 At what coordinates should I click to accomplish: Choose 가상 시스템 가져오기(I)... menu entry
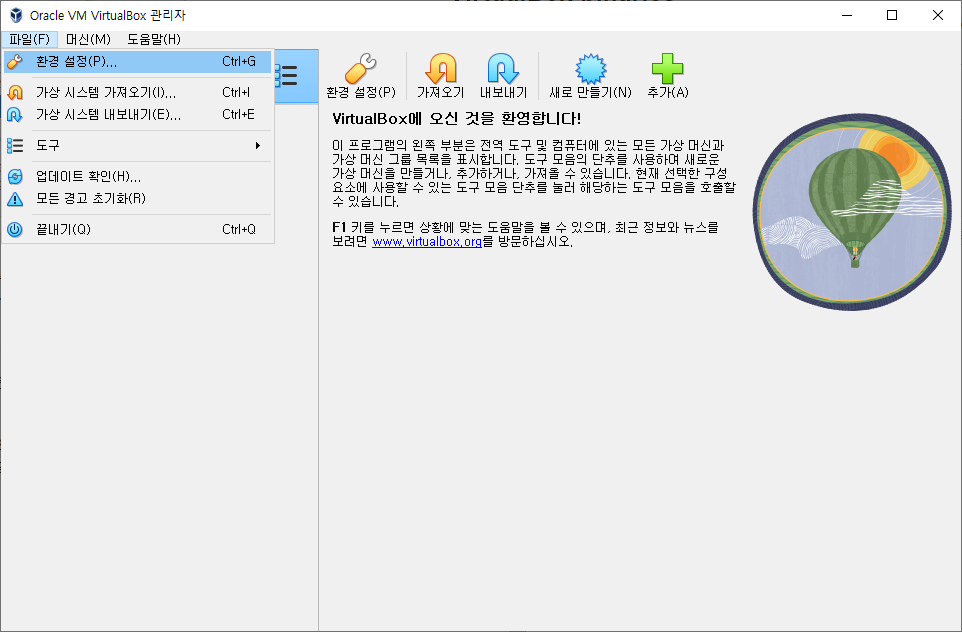(137, 92)
